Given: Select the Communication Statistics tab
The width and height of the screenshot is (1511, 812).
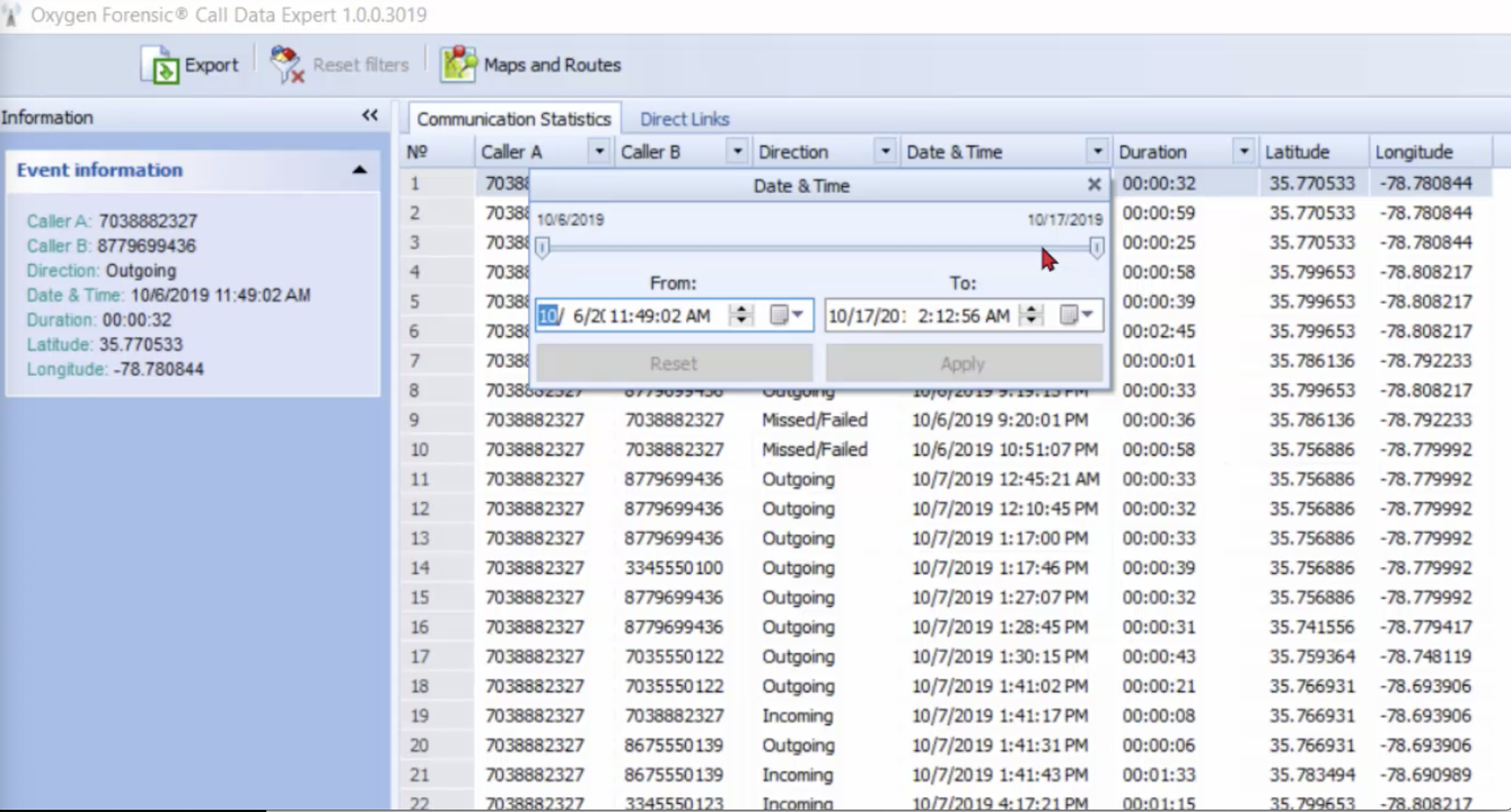Looking at the screenshot, I should point(515,119).
